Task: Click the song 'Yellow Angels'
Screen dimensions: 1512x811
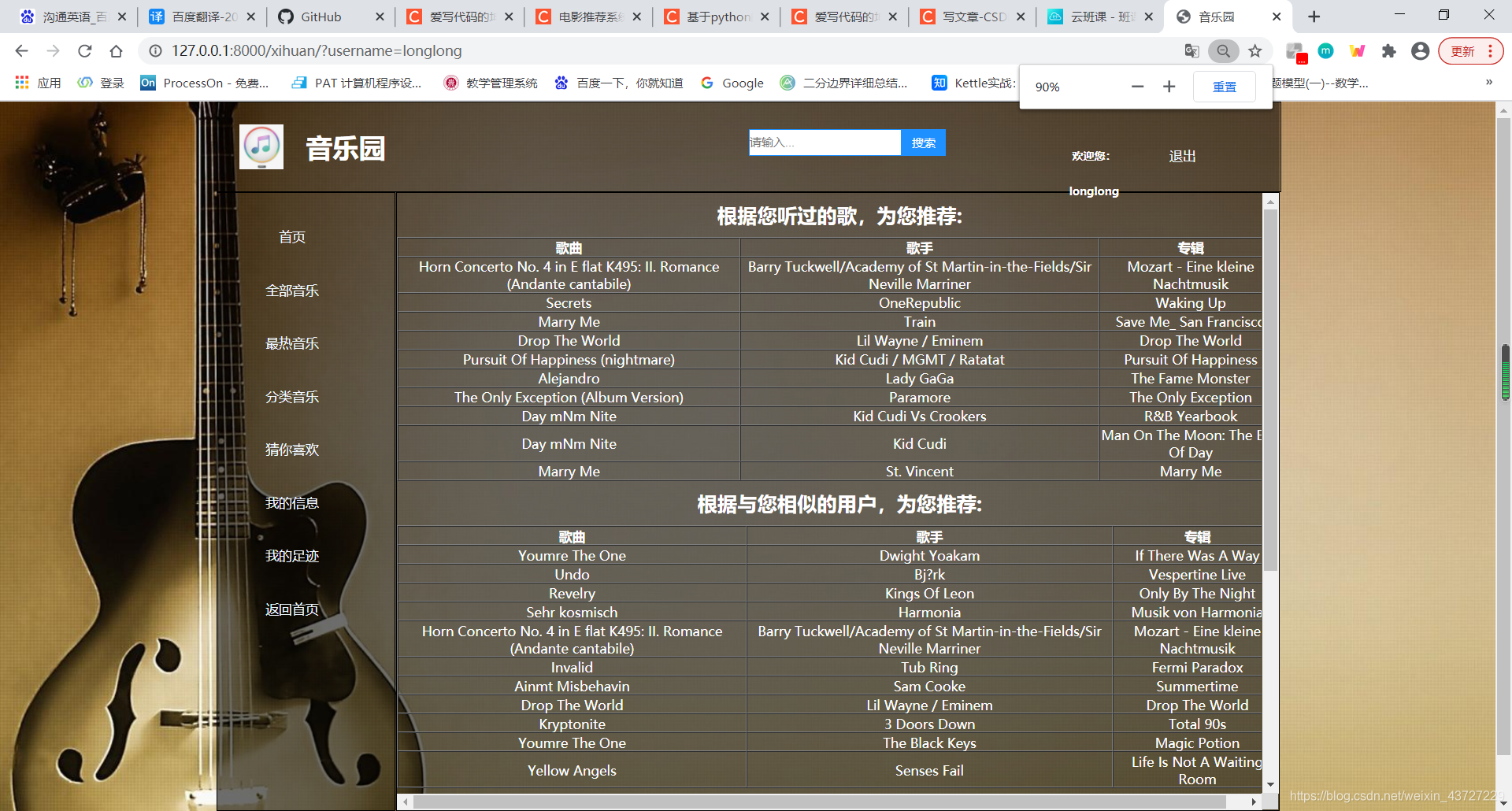Action: [572, 771]
